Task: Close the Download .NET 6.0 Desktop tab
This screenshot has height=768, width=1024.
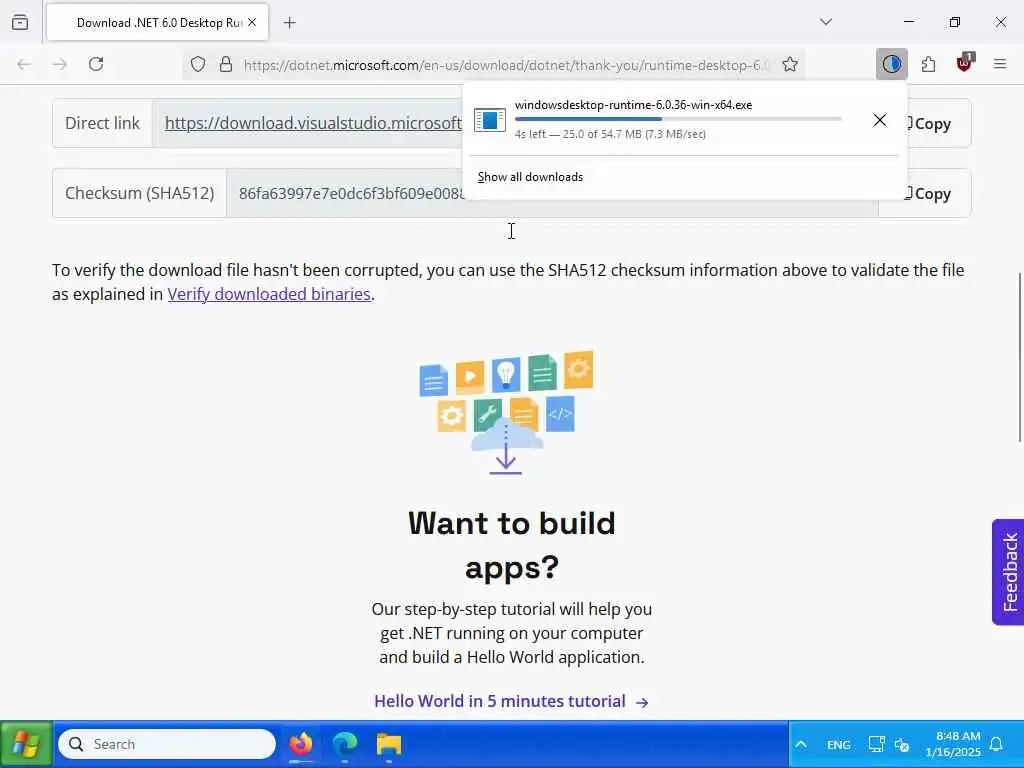Action: (x=252, y=22)
